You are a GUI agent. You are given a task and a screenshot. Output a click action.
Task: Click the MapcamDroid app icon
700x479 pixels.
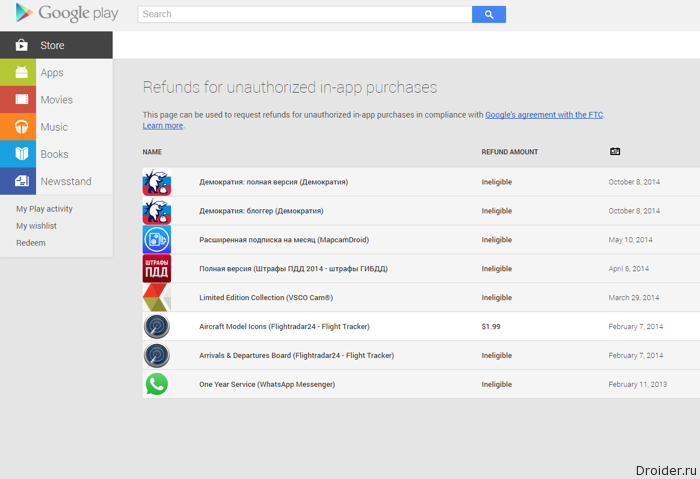point(157,240)
